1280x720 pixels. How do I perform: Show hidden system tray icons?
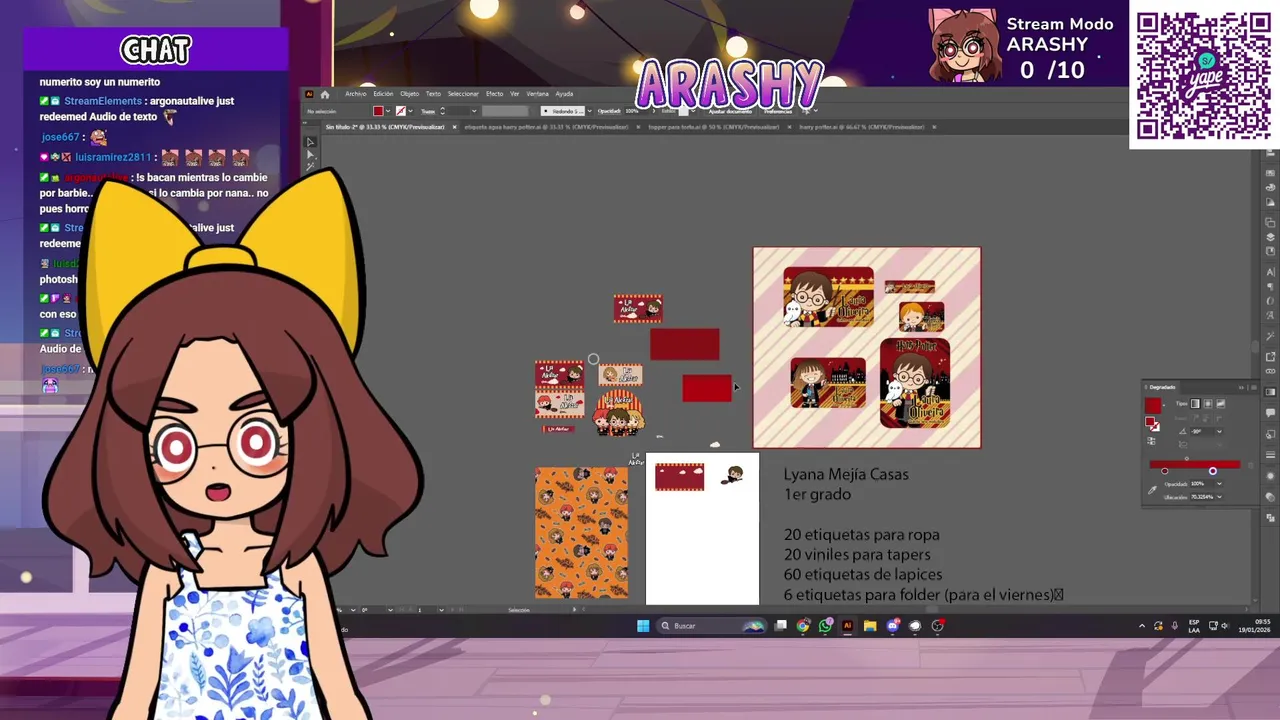coord(1142,626)
